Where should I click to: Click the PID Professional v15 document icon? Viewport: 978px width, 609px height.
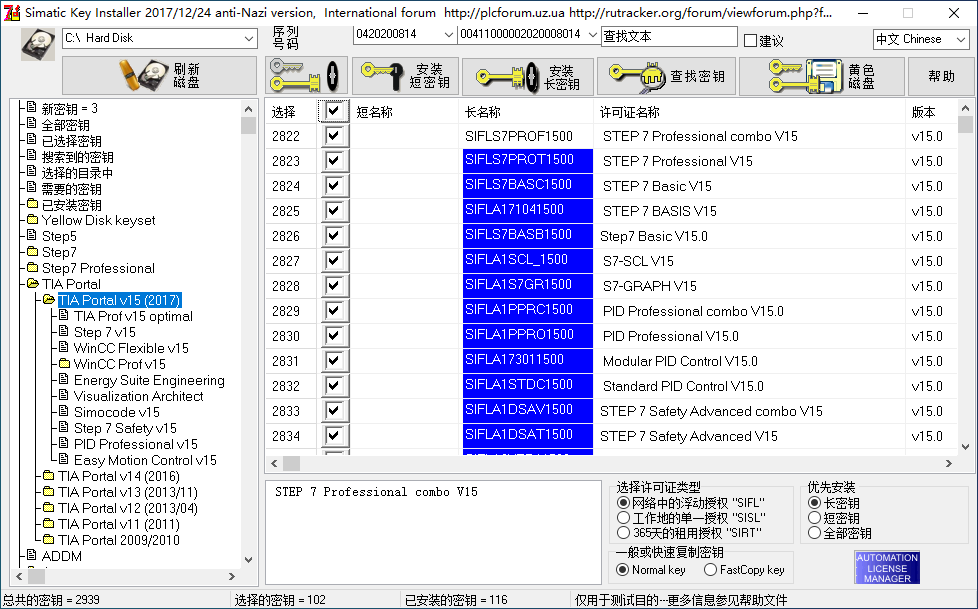tap(64, 443)
